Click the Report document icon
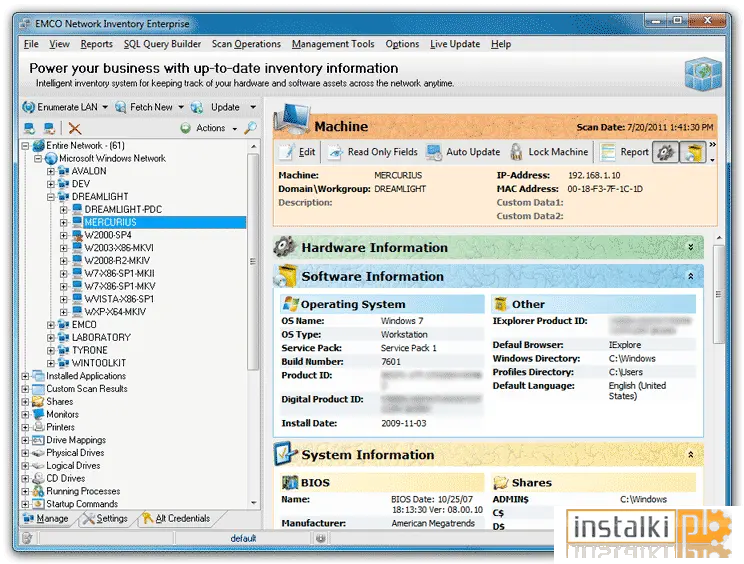744x564 pixels. [x=607, y=152]
